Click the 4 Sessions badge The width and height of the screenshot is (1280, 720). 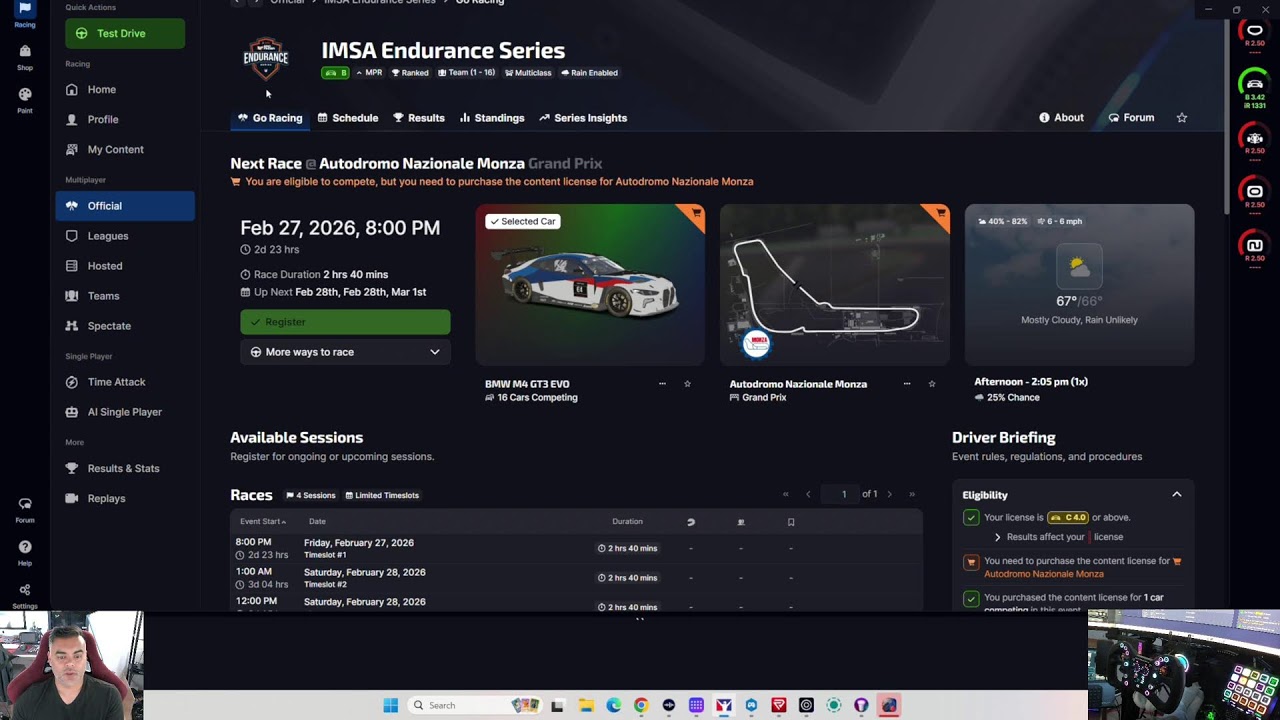point(311,495)
